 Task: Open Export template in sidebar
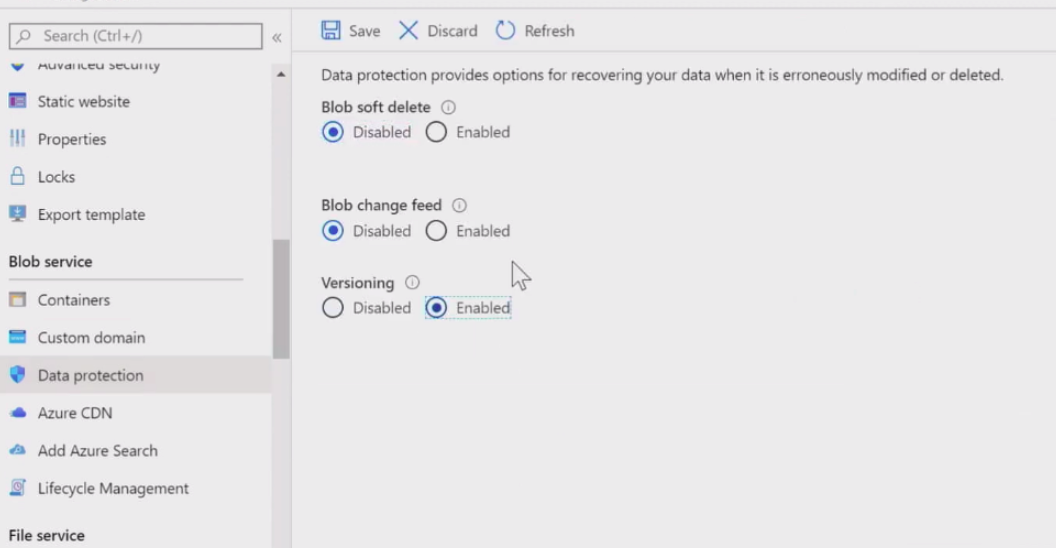pyautogui.click(x=91, y=215)
